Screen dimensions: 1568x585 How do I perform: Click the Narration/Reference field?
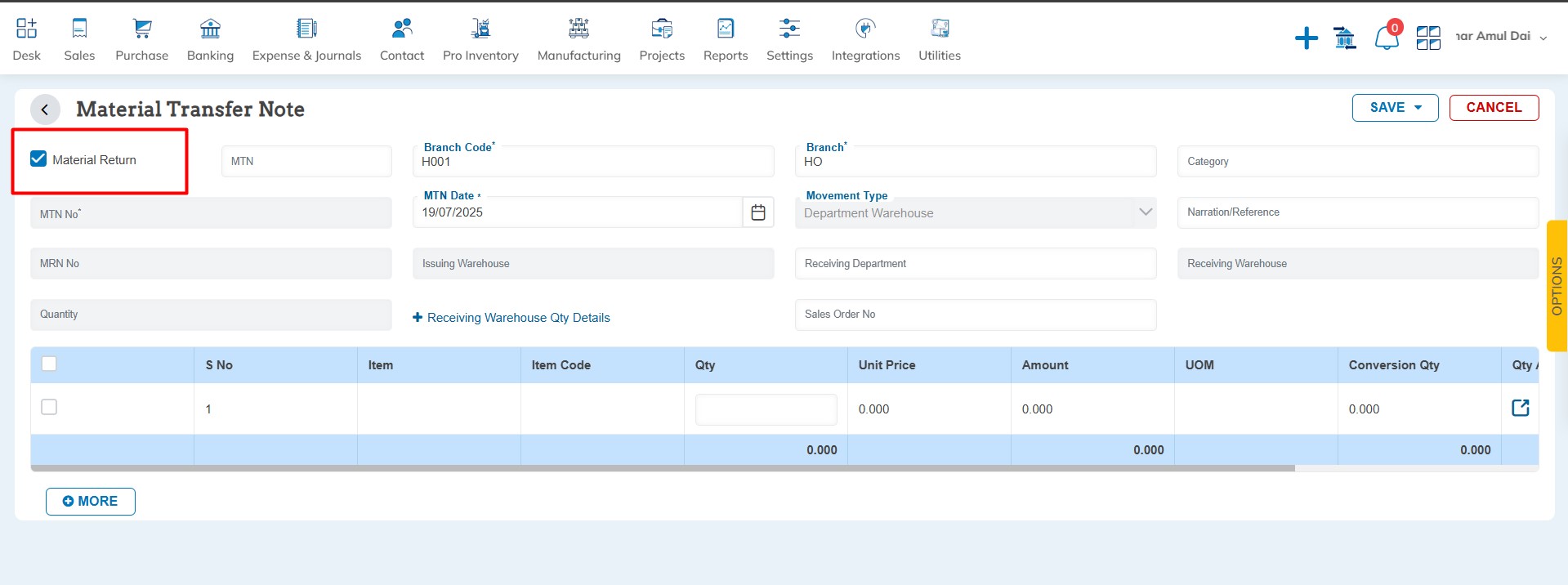[x=1358, y=212]
